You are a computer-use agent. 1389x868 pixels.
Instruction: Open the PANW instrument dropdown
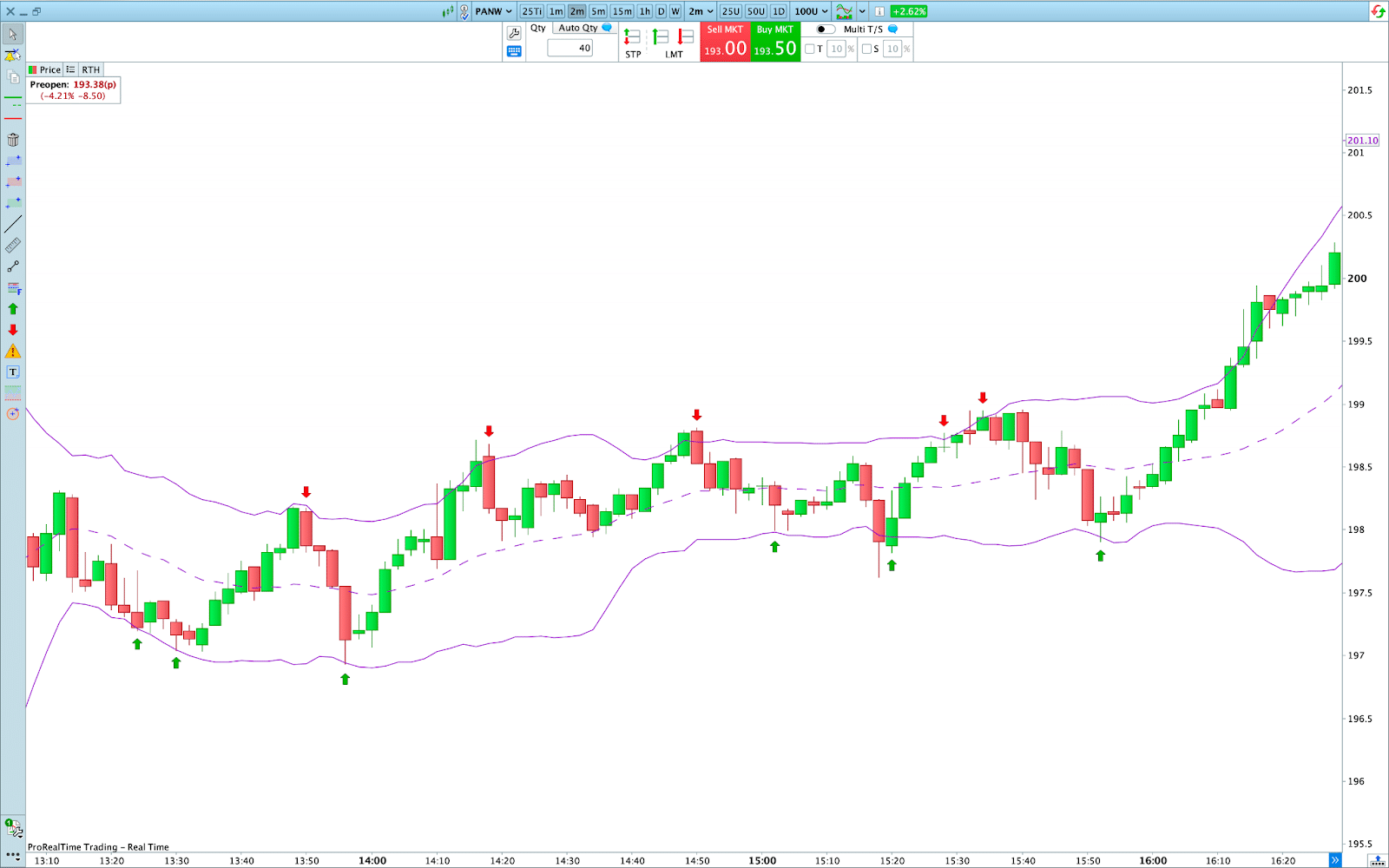point(493,11)
